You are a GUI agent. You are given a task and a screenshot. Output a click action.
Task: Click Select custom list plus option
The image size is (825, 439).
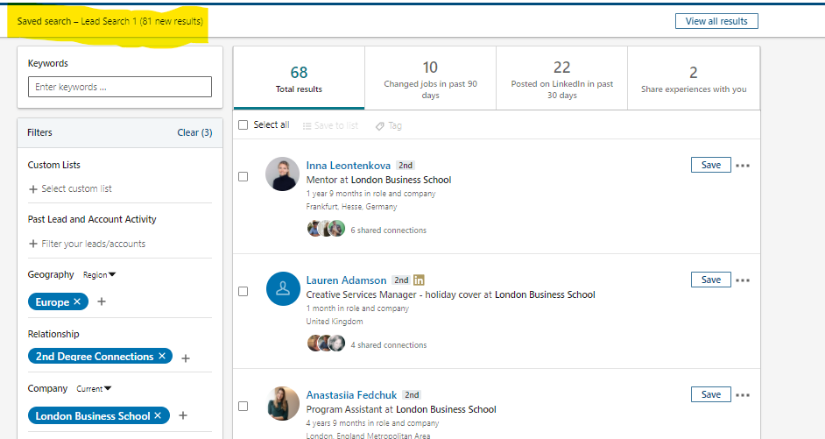pyautogui.click(x=70, y=188)
